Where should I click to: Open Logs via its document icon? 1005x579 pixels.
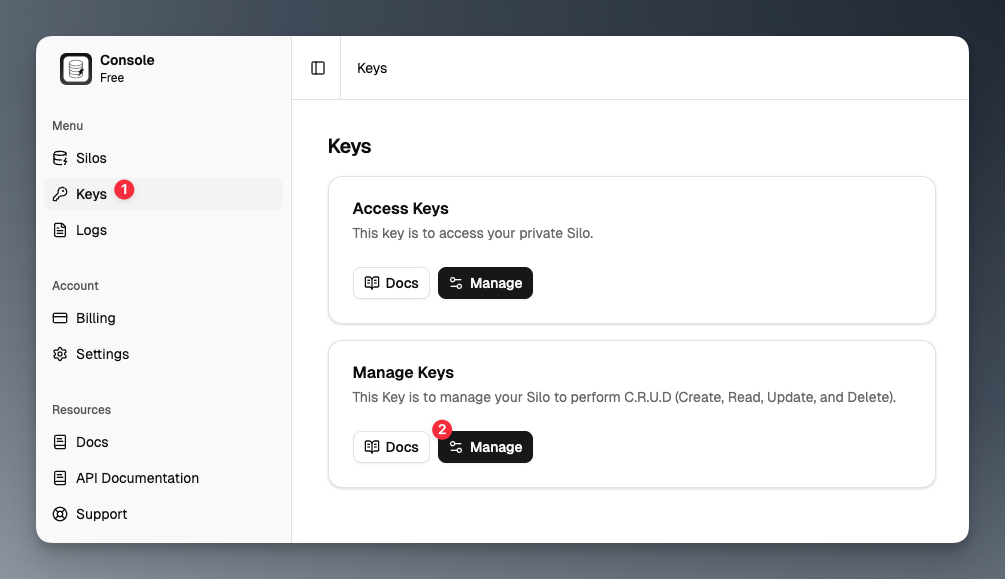pos(61,230)
